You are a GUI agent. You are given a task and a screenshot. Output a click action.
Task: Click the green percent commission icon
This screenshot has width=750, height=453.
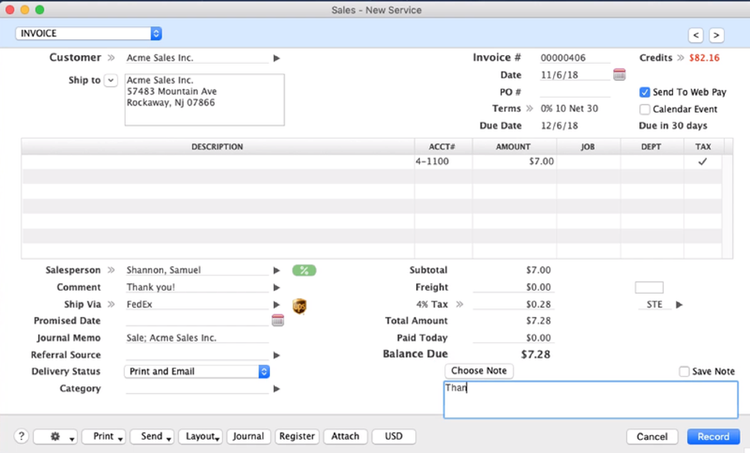[x=304, y=270]
